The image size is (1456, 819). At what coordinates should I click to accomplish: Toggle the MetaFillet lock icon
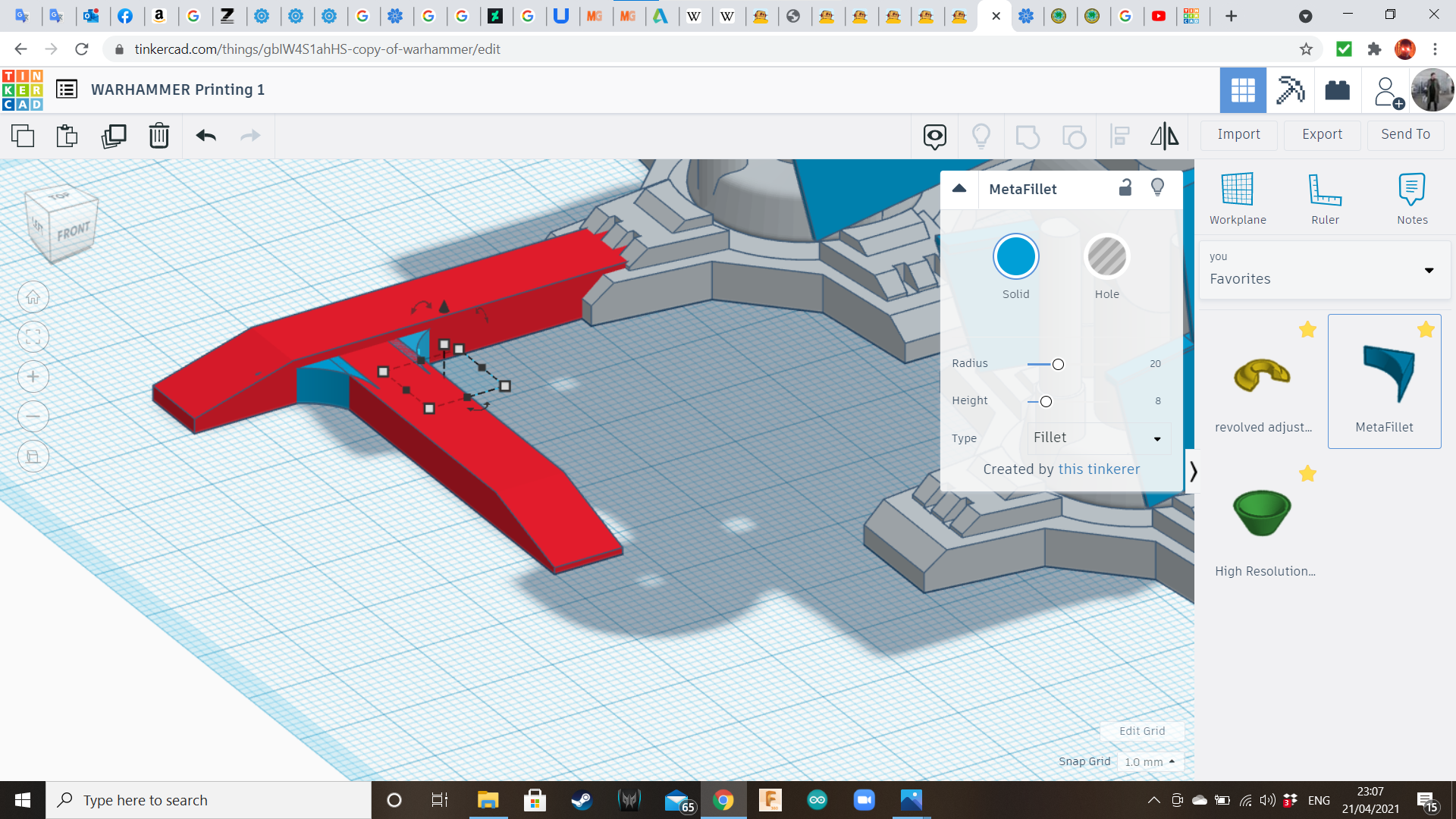(1125, 188)
